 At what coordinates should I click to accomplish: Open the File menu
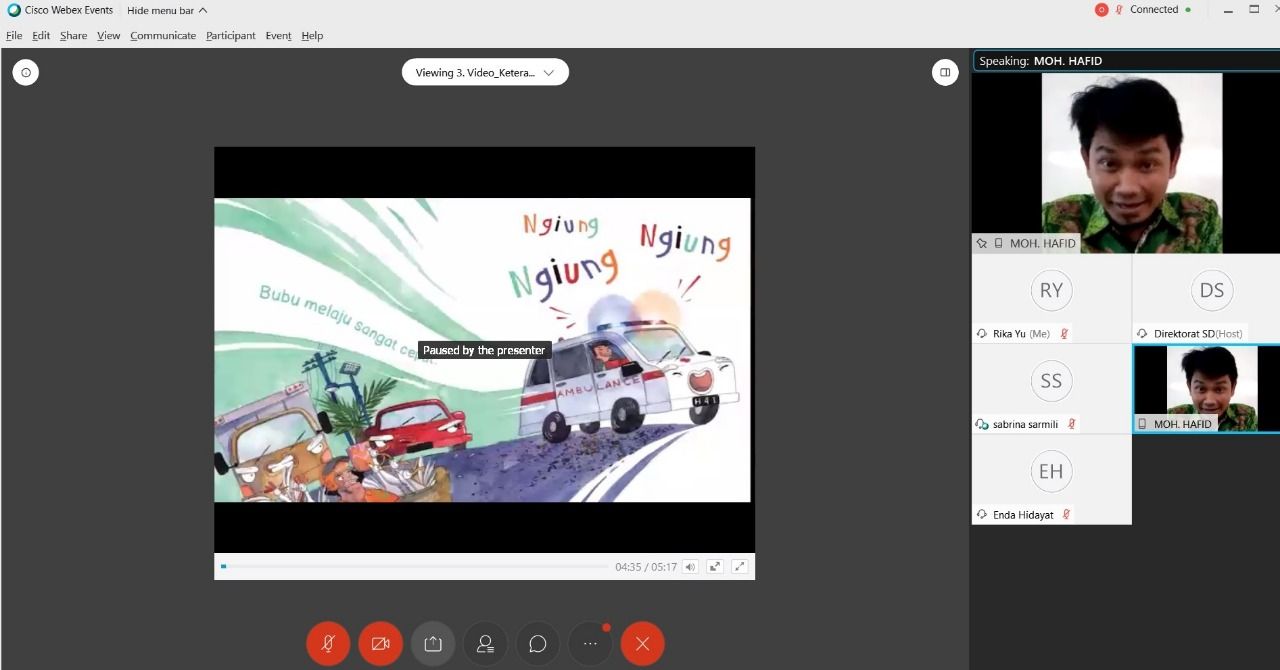pyautogui.click(x=14, y=36)
